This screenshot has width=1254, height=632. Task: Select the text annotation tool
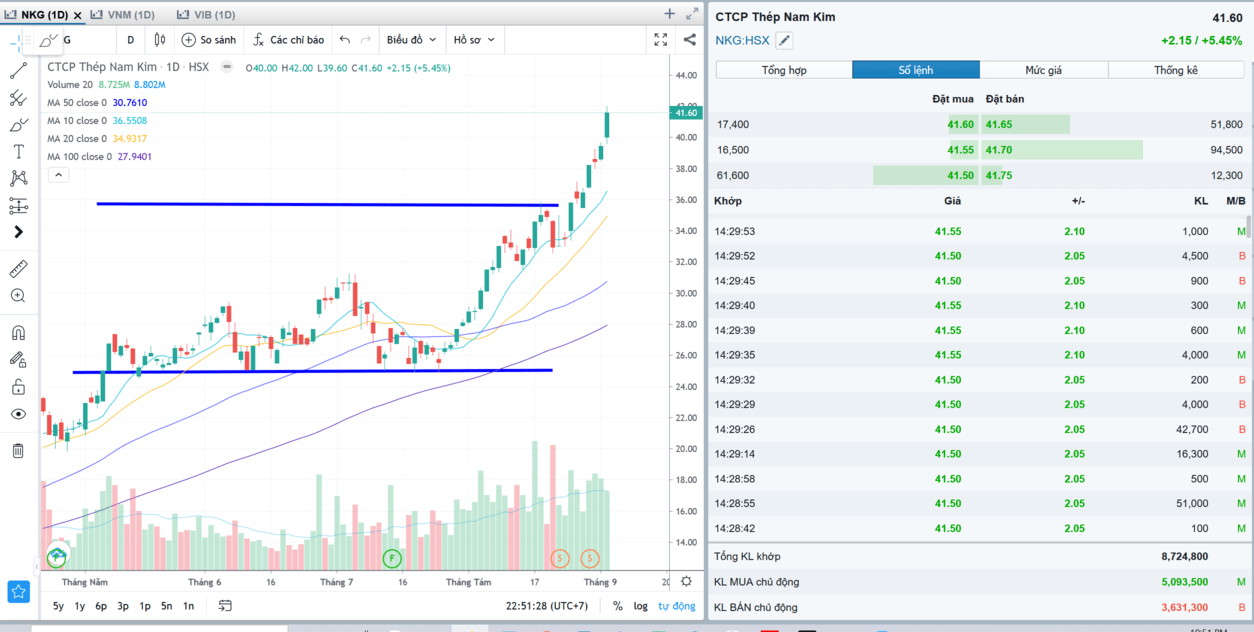[x=18, y=152]
